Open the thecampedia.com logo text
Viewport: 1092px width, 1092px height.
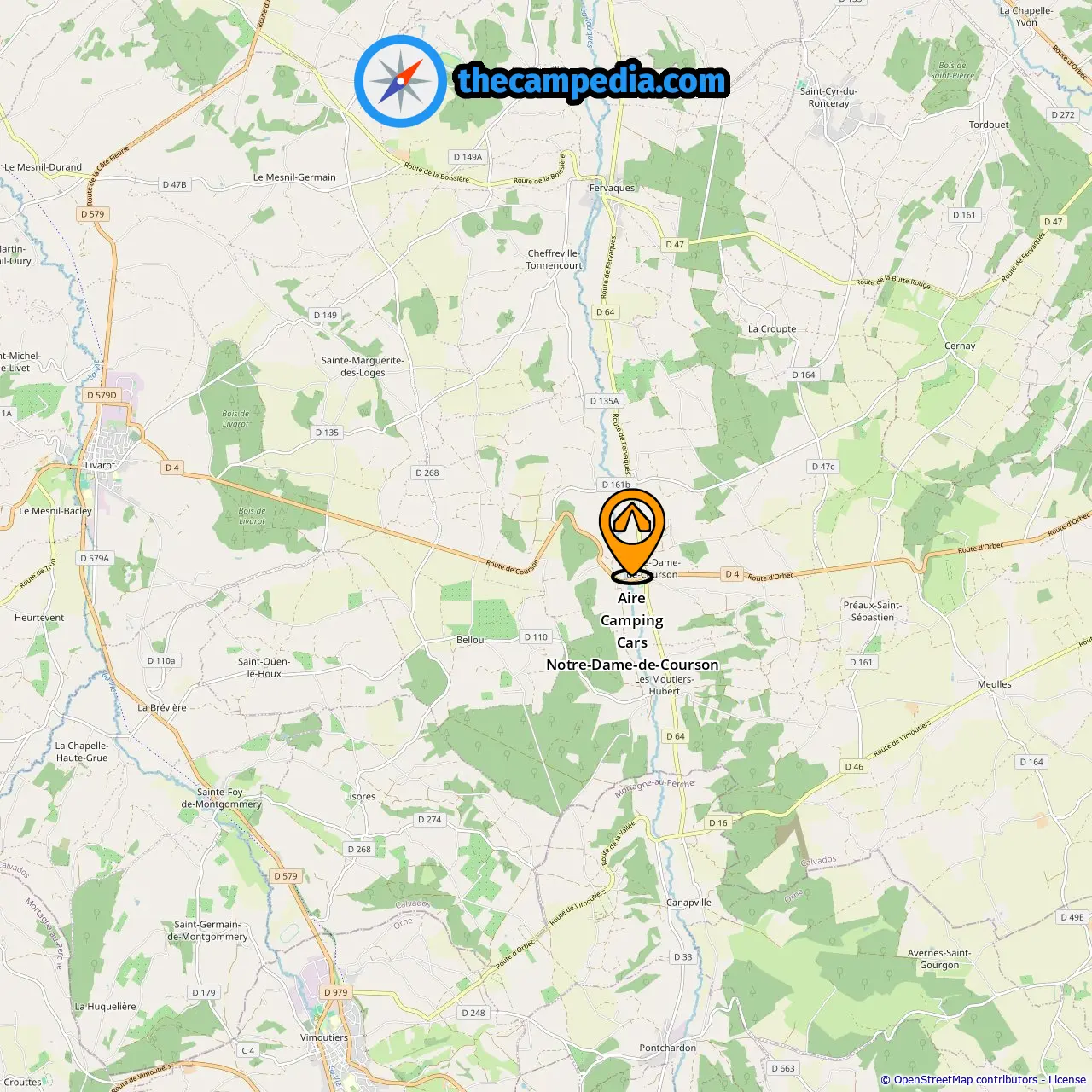[592, 82]
